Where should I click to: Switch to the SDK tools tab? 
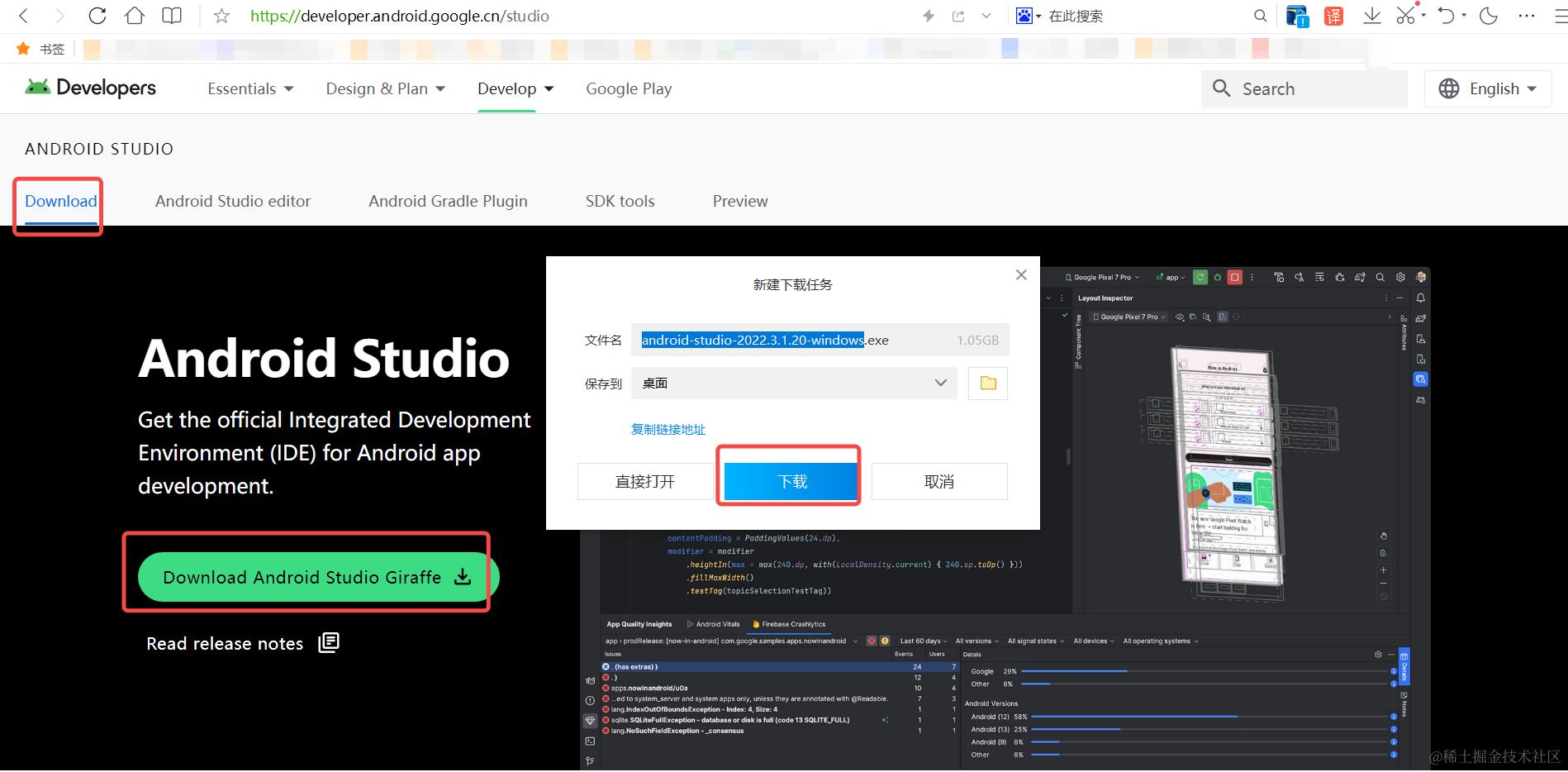620,201
